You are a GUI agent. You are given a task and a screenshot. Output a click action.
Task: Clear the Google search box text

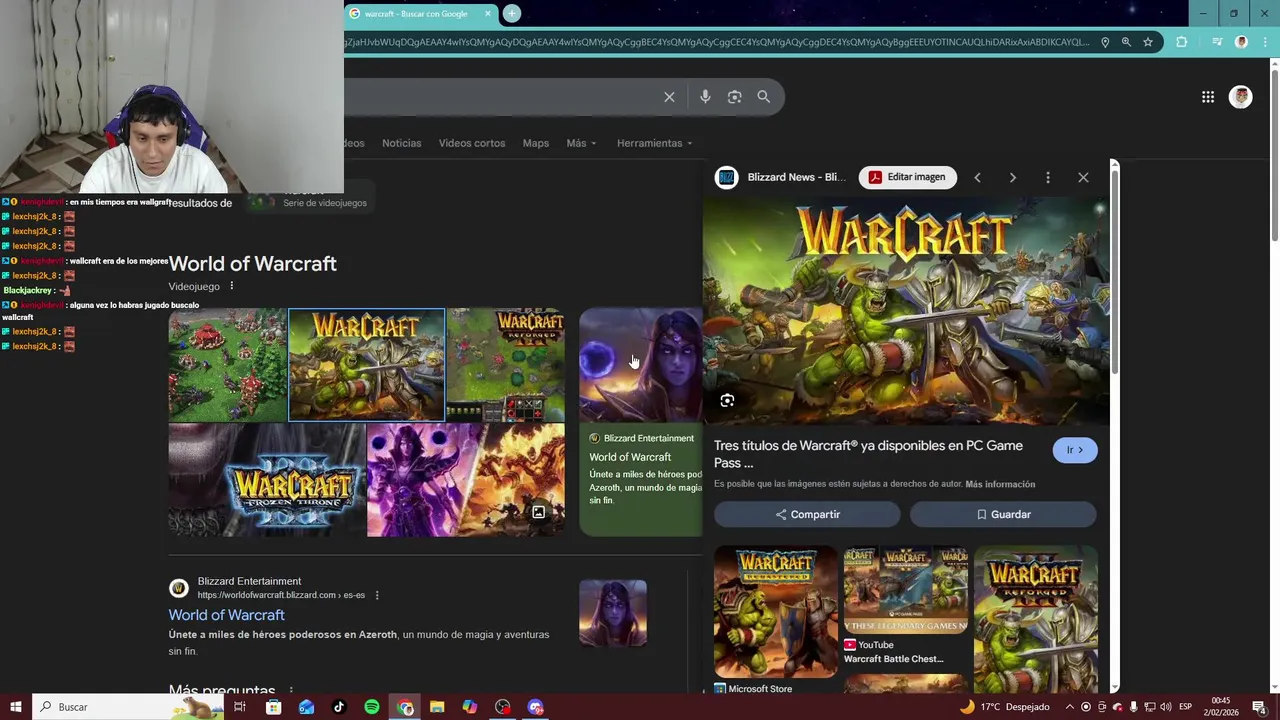669,97
